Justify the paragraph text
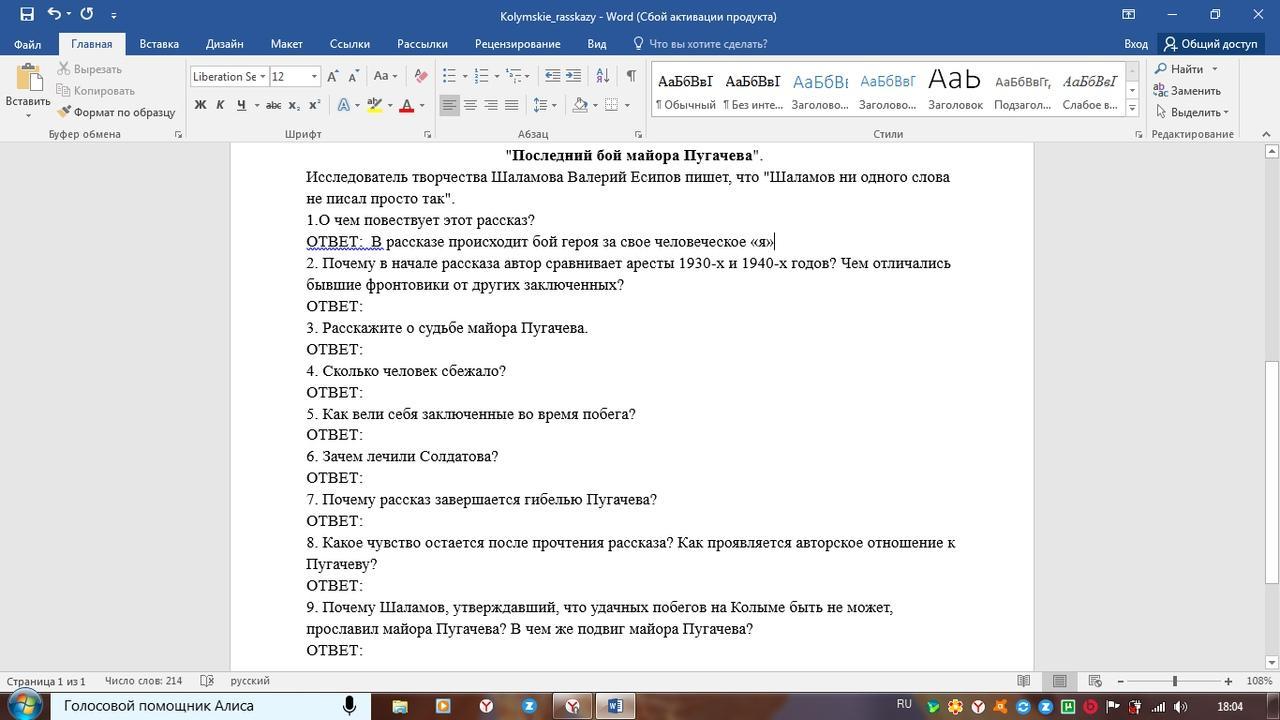This screenshot has width=1280, height=720. 512,105
